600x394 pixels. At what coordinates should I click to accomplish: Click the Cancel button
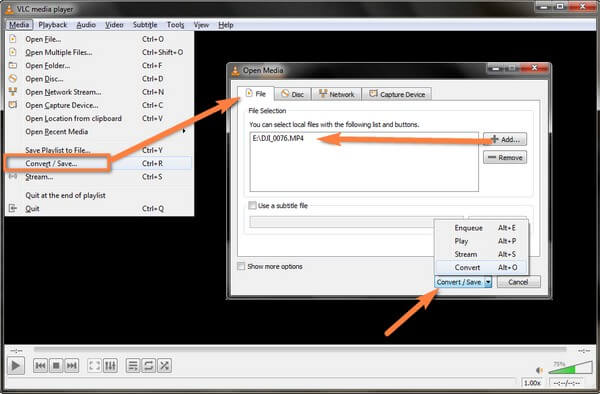pyautogui.click(x=518, y=282)
